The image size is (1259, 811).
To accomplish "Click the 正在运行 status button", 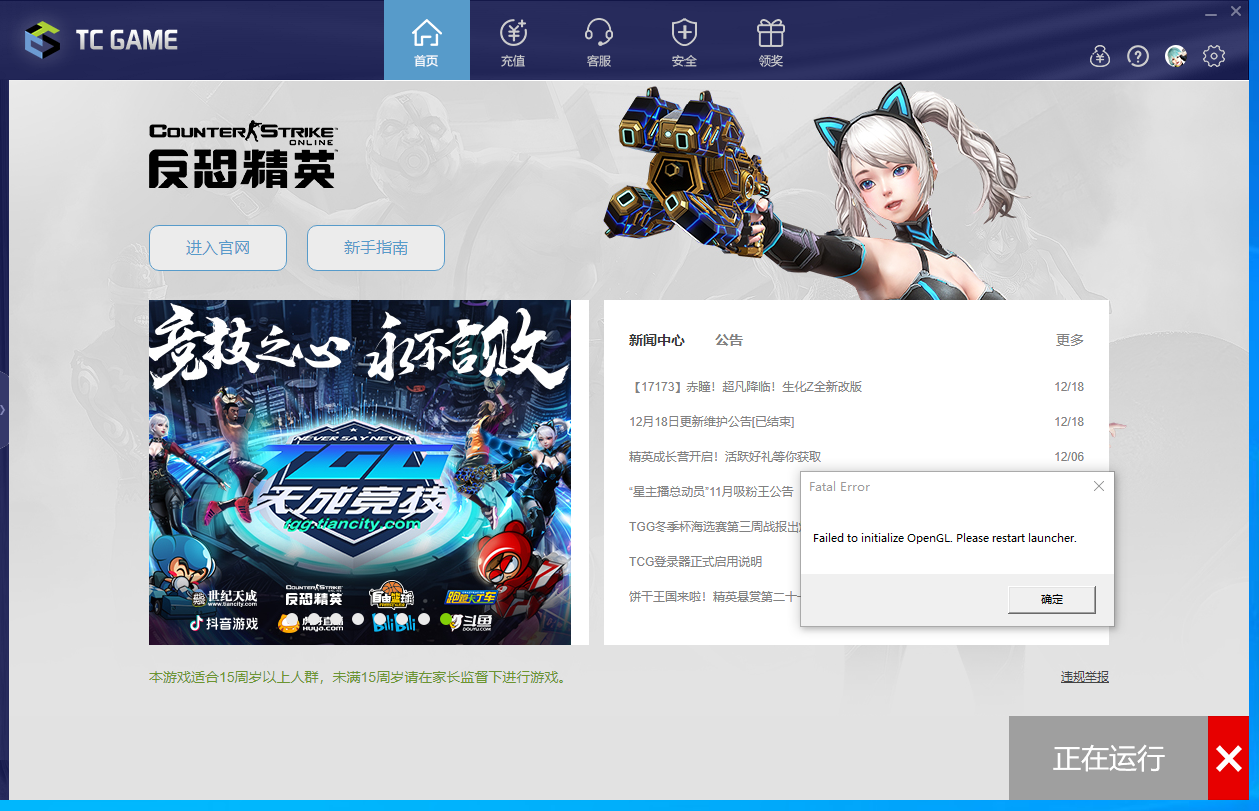I will click(x=1108, y=758).
